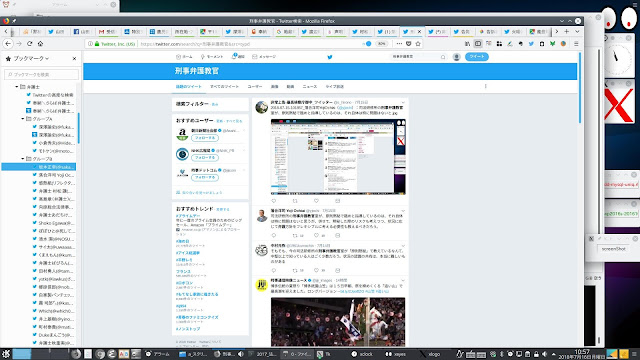The width and height of the screenshot is (640, 360).
Task: Follow 朝日新聞 recommended user
Action: click(205, 138)
